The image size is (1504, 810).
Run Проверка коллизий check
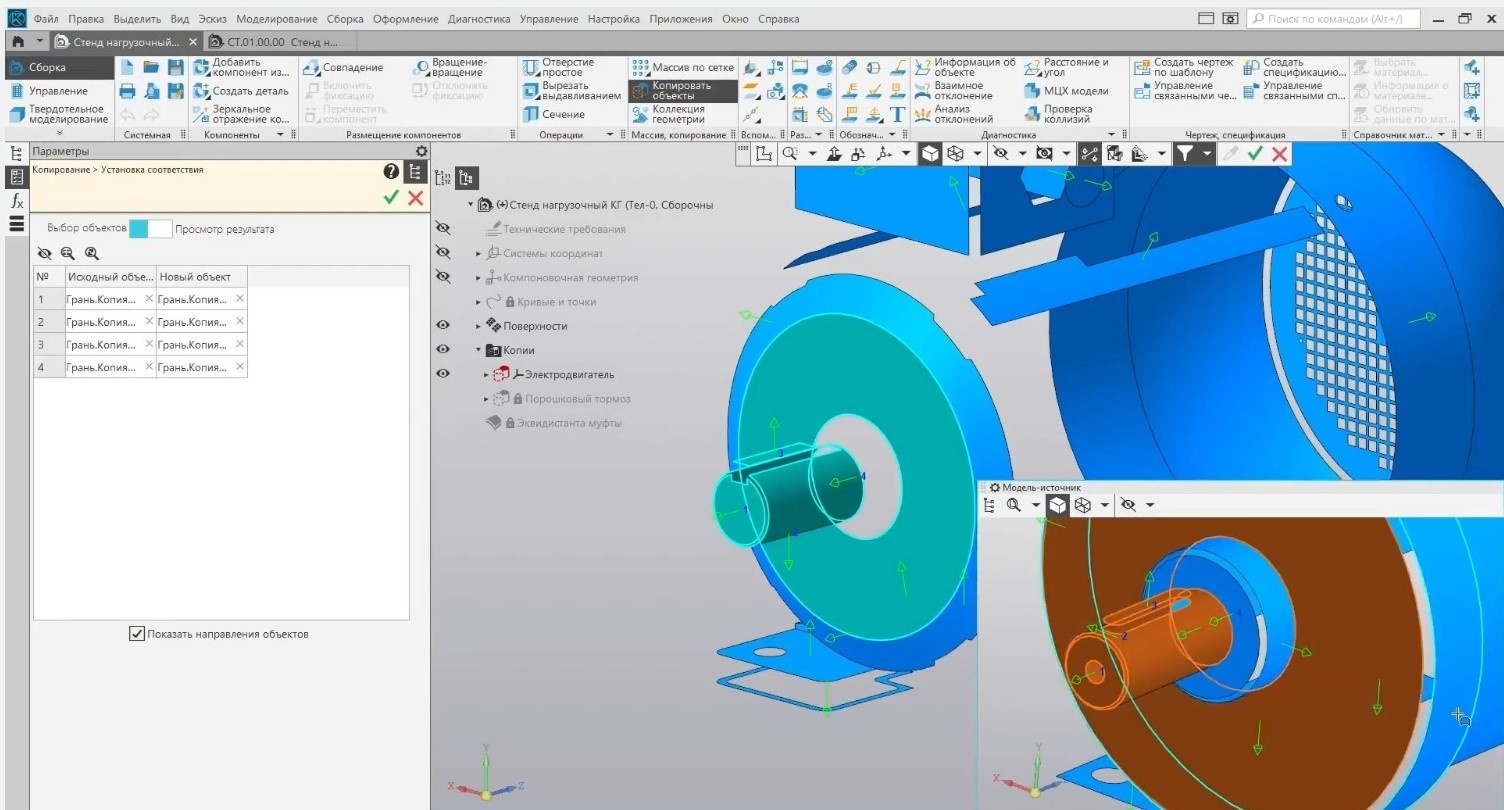click(1059, 114)
